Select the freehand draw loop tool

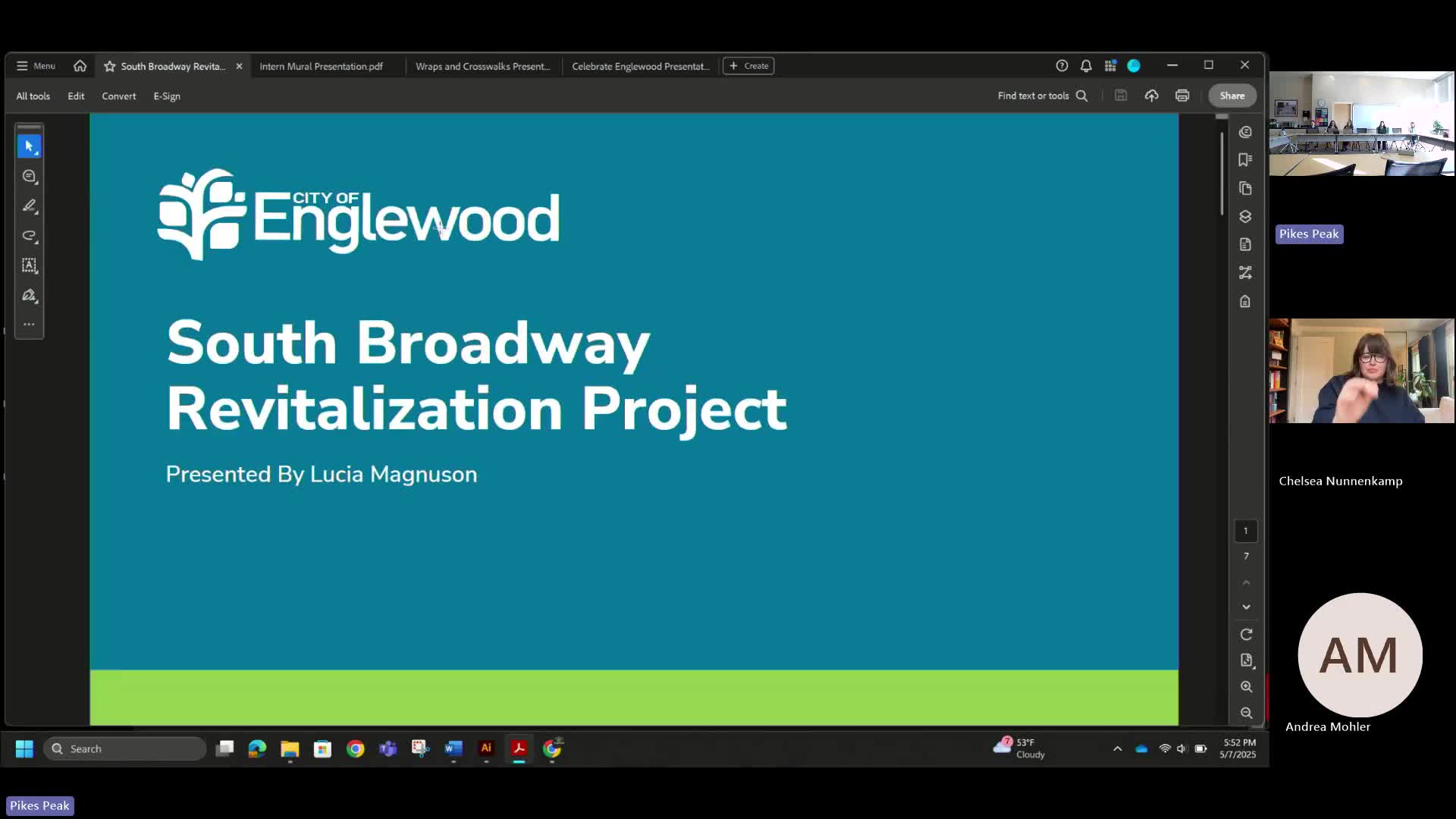coord(29,236)
